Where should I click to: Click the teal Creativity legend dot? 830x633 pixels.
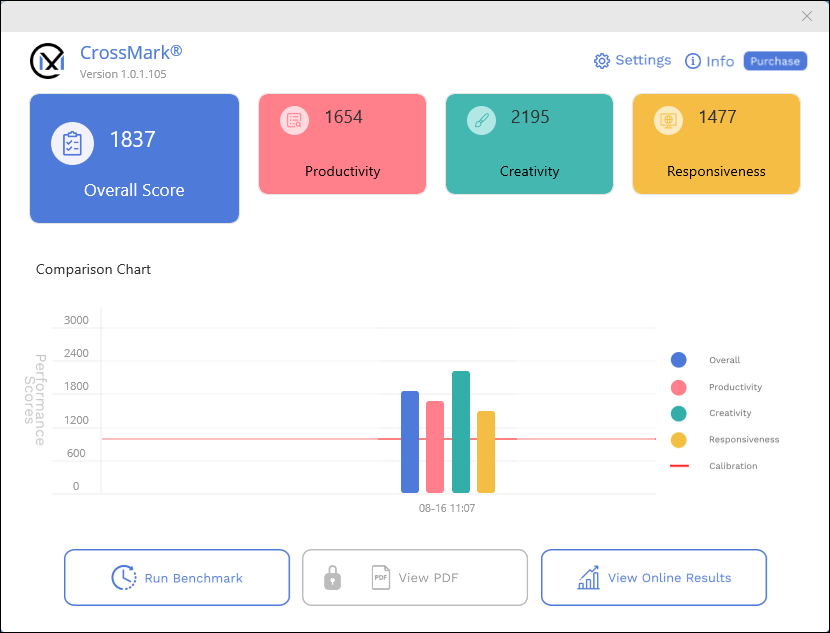(x=679, y=413)
